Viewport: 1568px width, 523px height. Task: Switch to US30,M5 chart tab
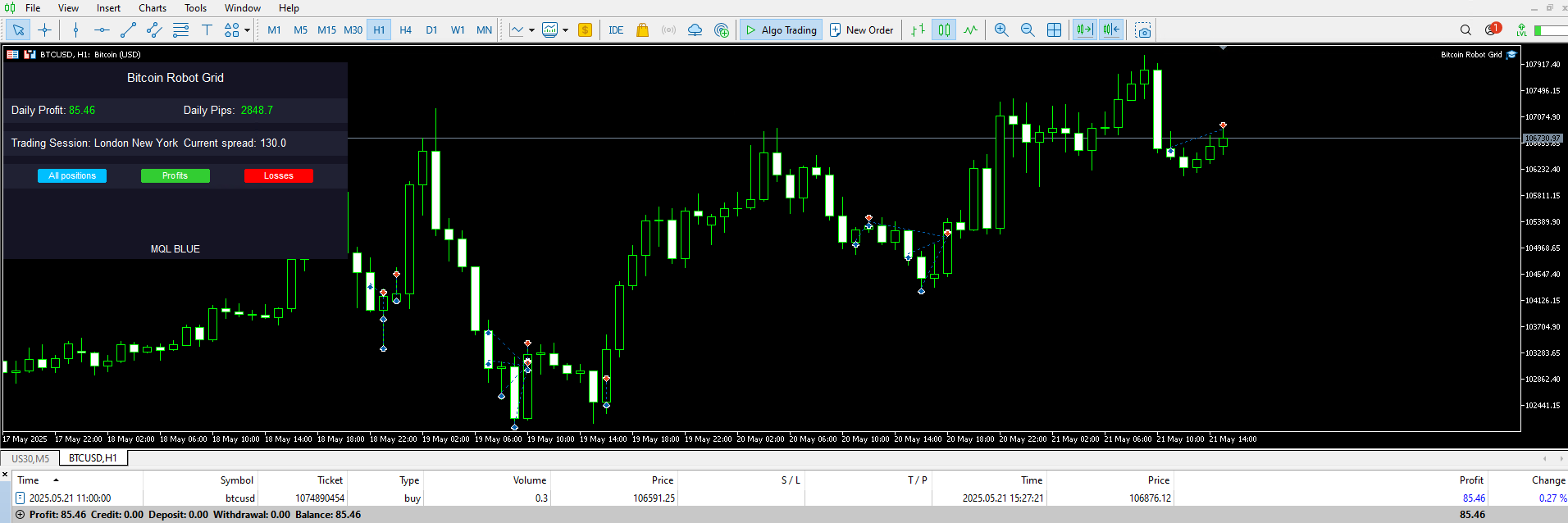click(x=30, y=458)
